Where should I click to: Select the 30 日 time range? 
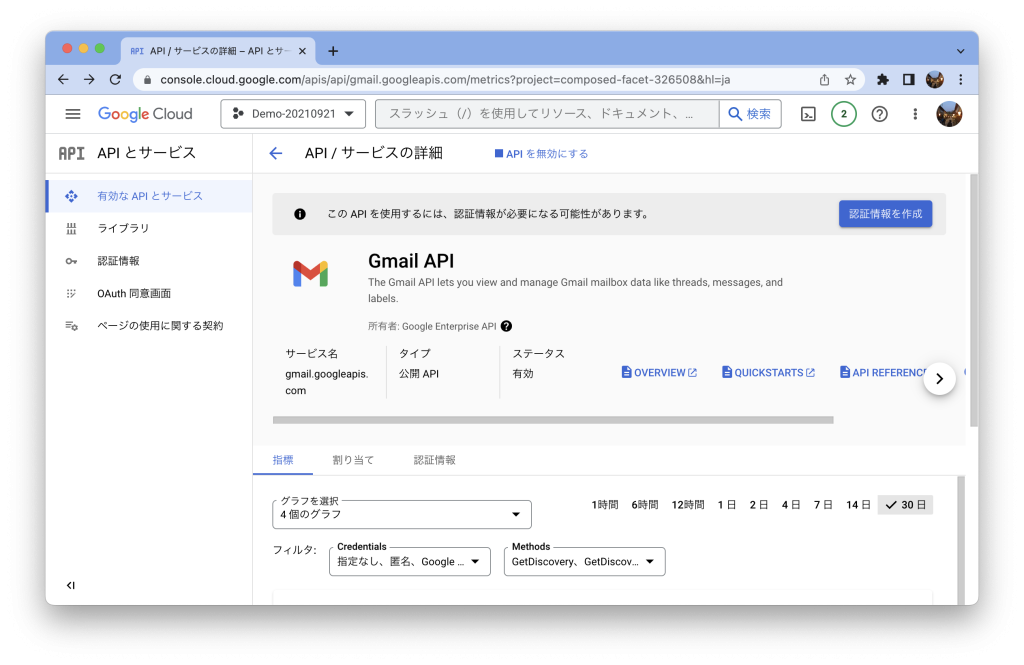click(905, 505)
